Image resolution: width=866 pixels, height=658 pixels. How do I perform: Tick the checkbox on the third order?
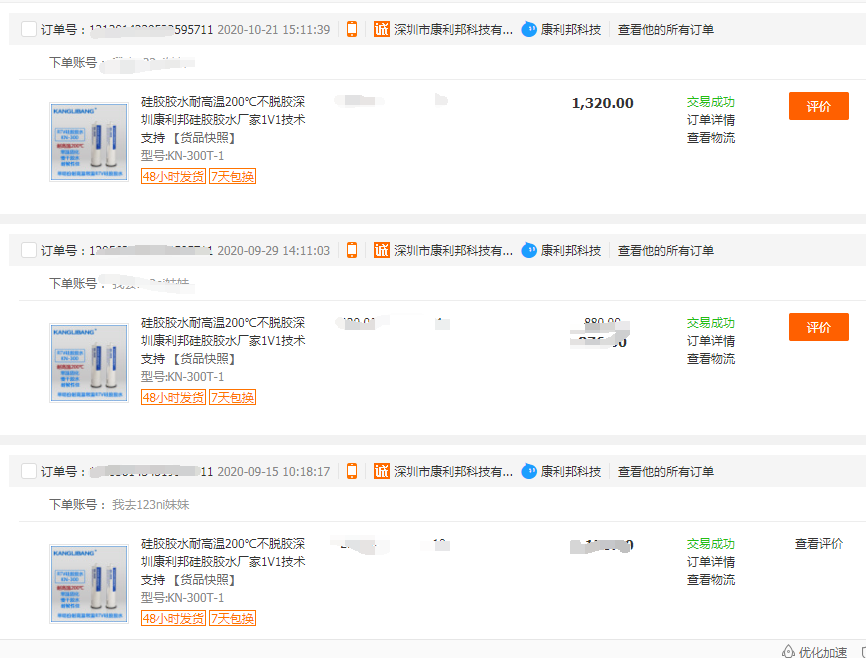[28, 471]
